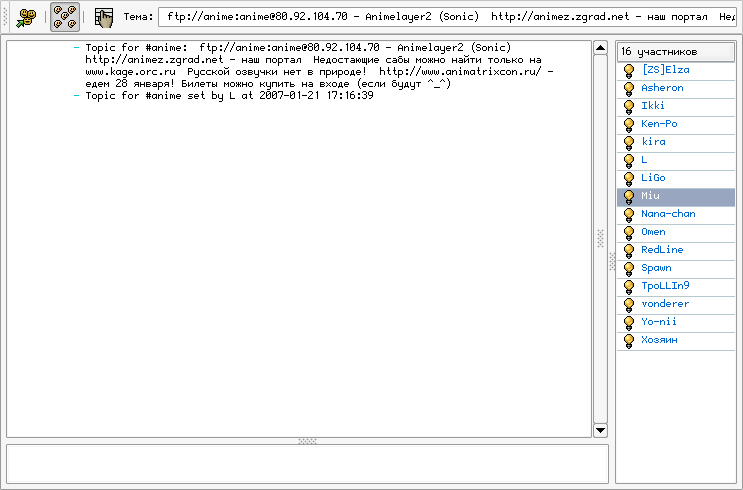The height and width of the screenshot is (490, 743).
Task: Click the message input box at bottom
Action: coord(307,464)
